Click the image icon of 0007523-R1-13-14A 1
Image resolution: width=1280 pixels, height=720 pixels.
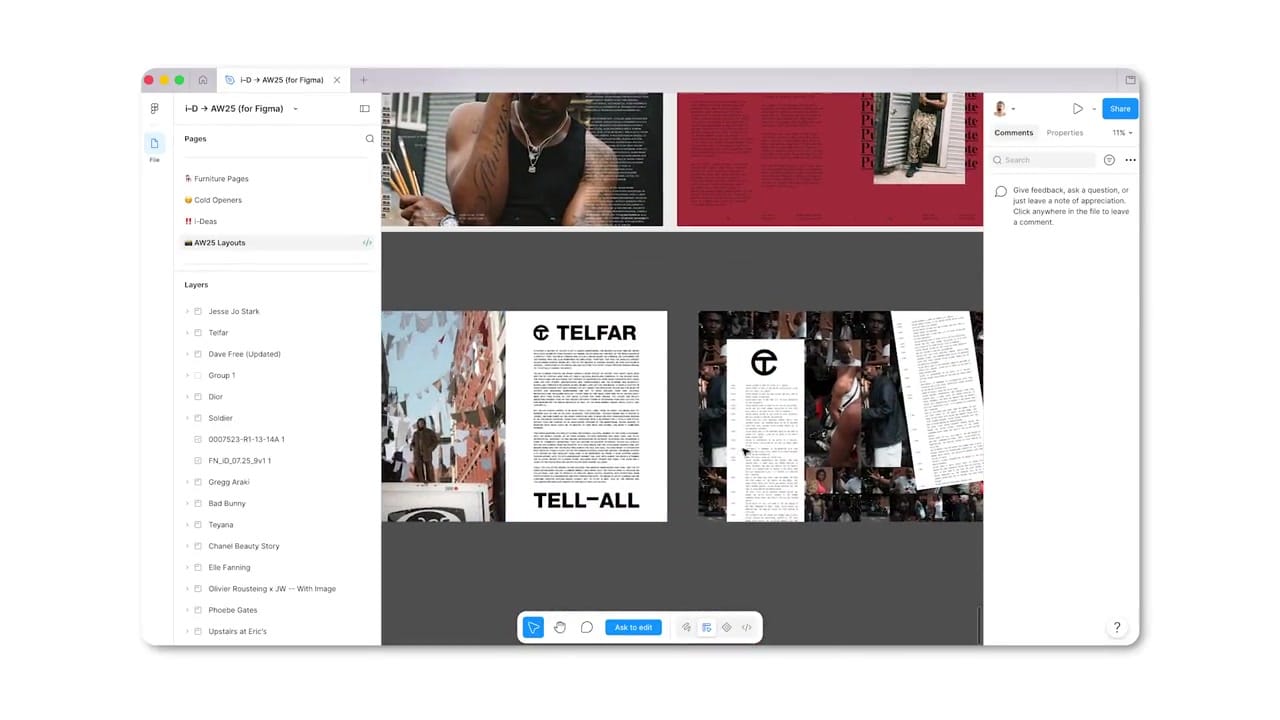pyautogui.click(x=198, y=439)
